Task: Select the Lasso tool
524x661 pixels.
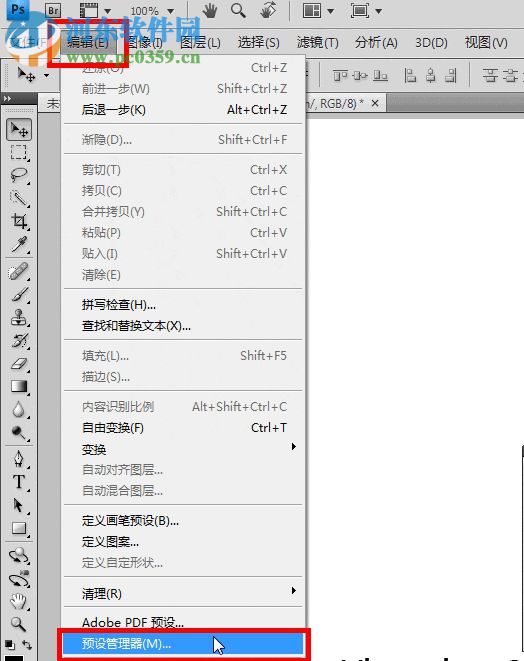Action: point(19,175)
